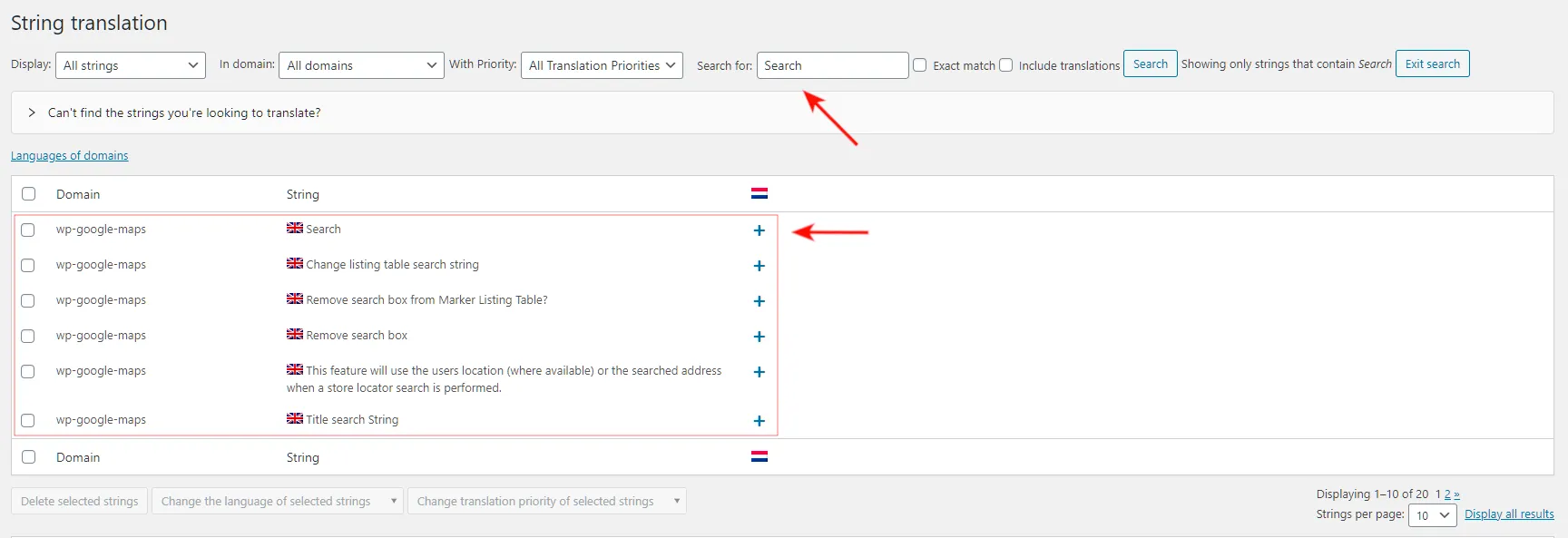Click UK flag beside 'This feature will use the users location'

[295, 369]
